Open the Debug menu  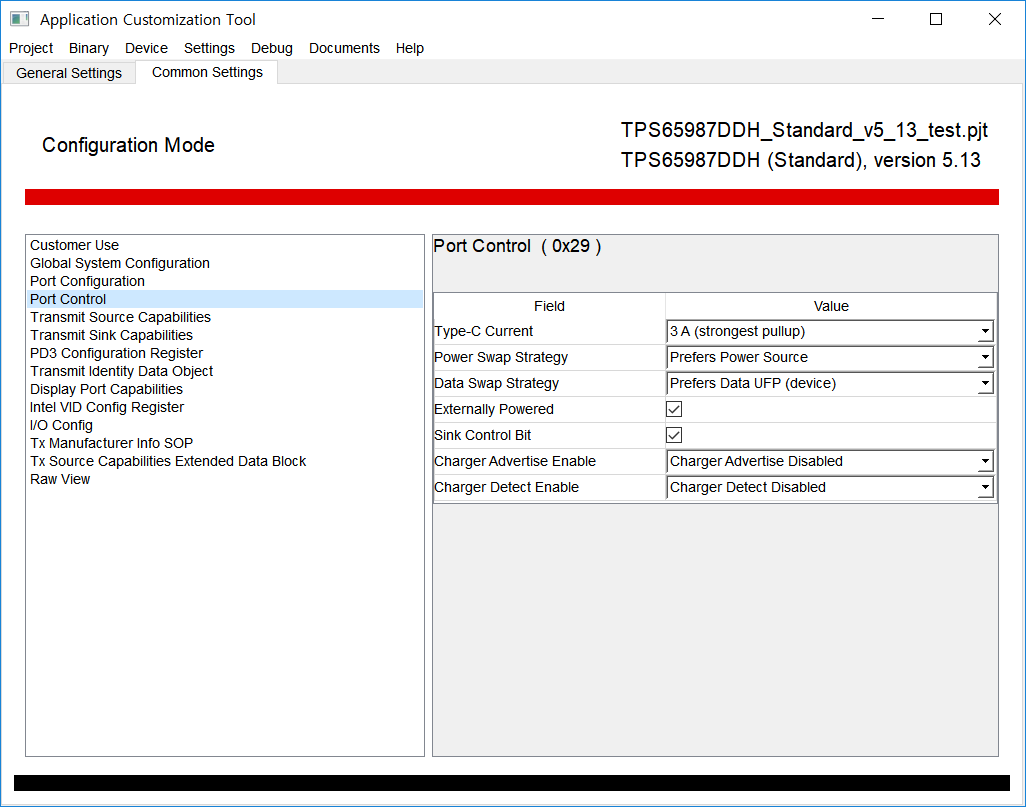pyautogui.click(x=272, y=48)
